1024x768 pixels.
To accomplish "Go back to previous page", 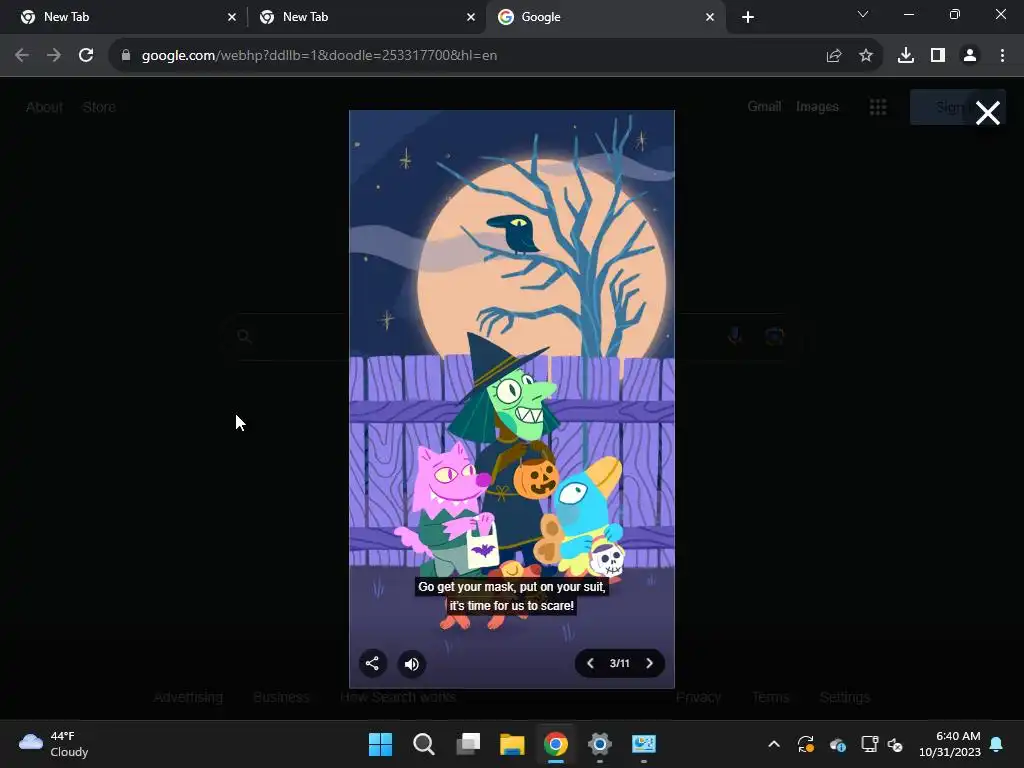I will tap(22, 56).
